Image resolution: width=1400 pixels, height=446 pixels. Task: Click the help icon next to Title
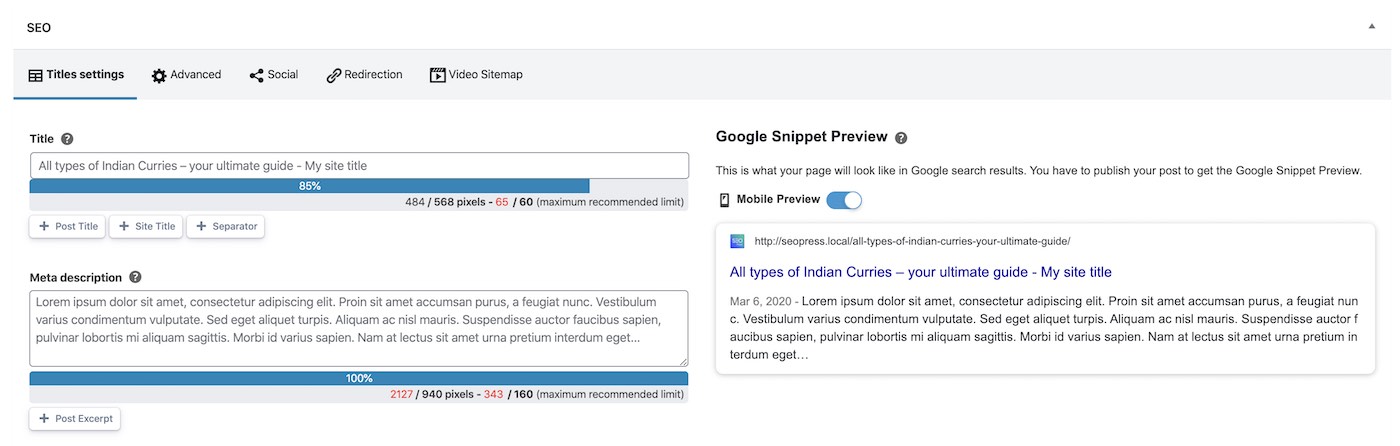coord(67,139)
